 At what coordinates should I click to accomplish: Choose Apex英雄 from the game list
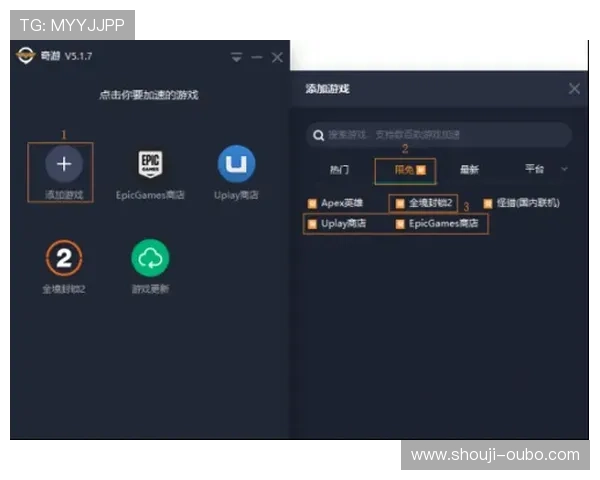[x=335, y=203]
